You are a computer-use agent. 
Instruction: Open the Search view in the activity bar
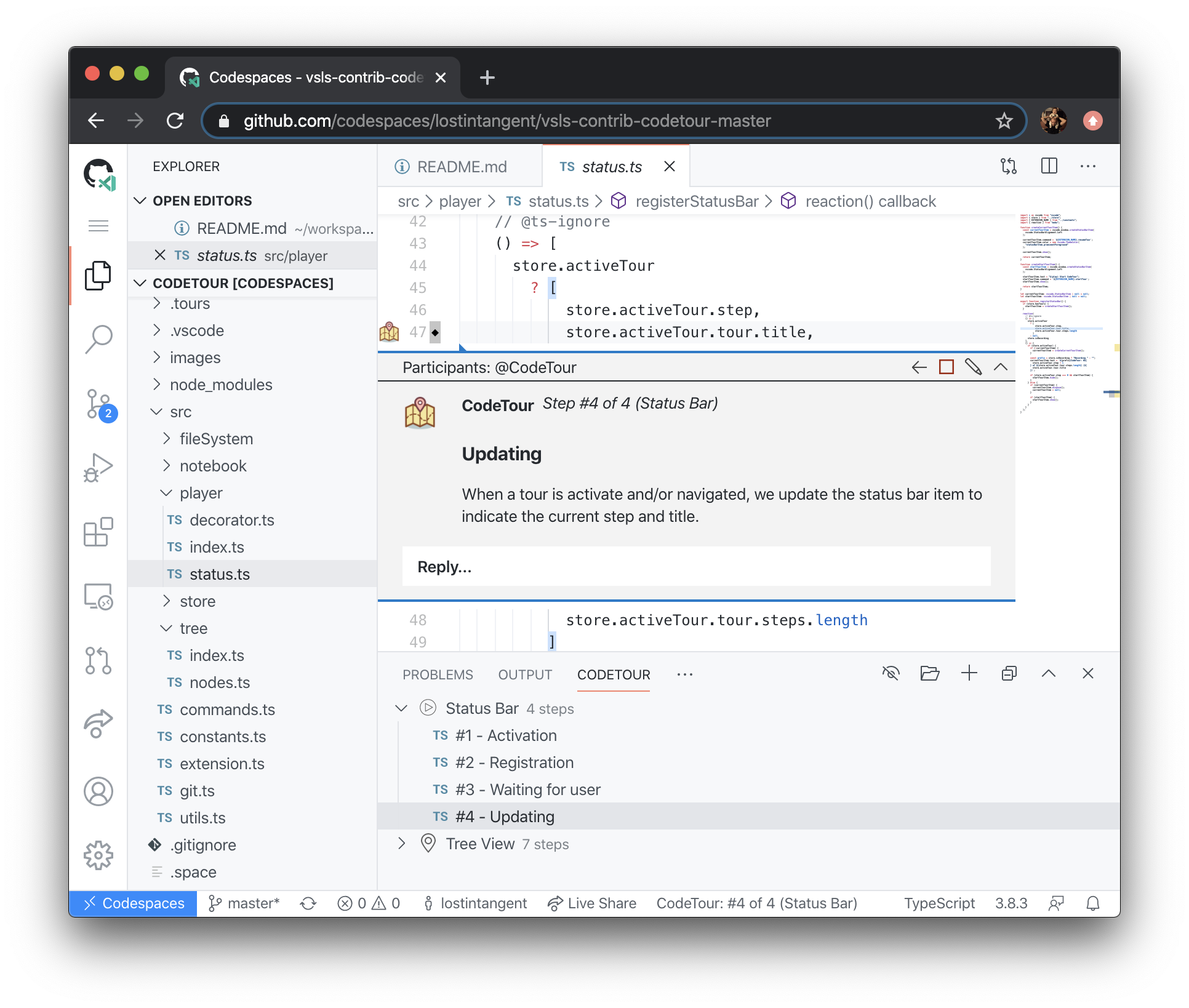click(98, 339)
